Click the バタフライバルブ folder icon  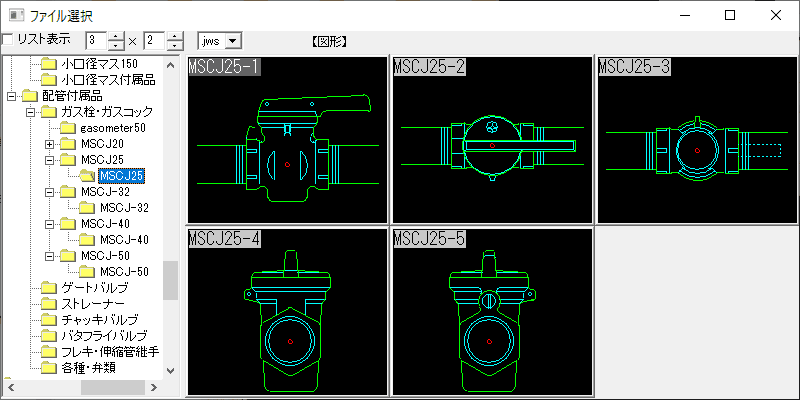48,336
